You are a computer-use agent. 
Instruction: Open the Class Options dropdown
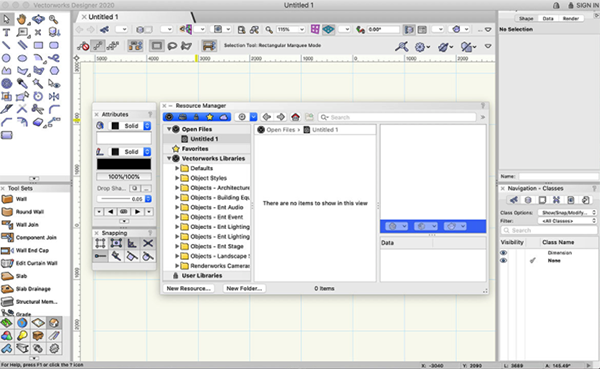tap(567, 212)
